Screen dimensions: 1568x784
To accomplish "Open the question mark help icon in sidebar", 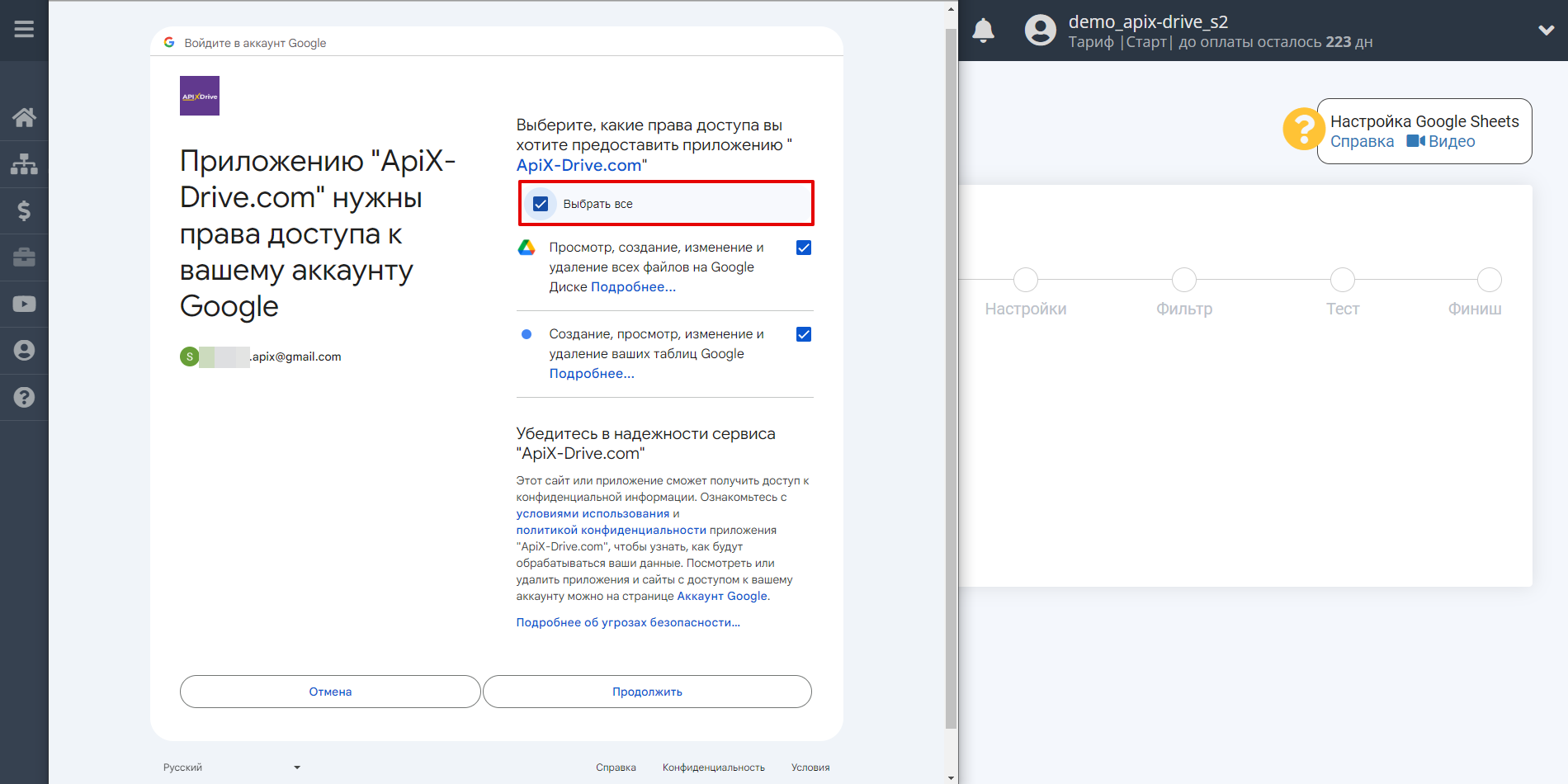I will click(x=24, y=397).
